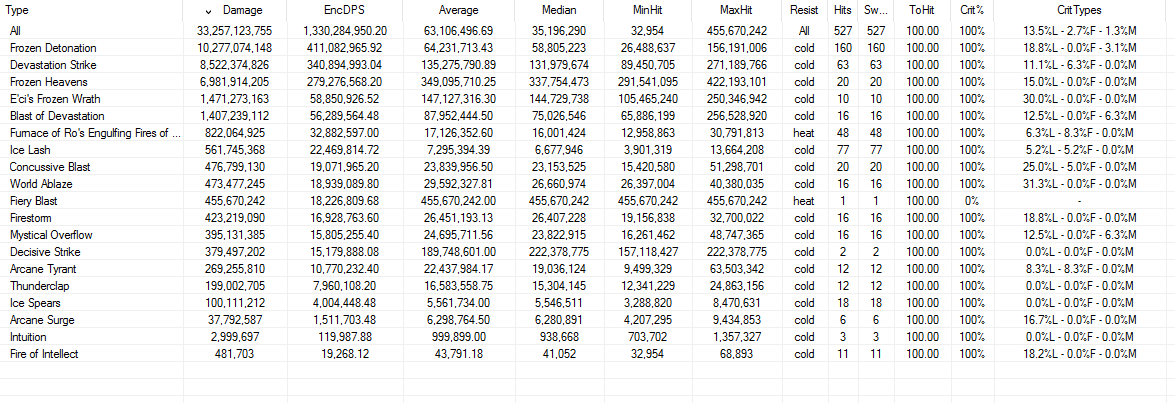
Task: Sort by the Damage column header
Action: pyautogui.click(x=235, y=11)
